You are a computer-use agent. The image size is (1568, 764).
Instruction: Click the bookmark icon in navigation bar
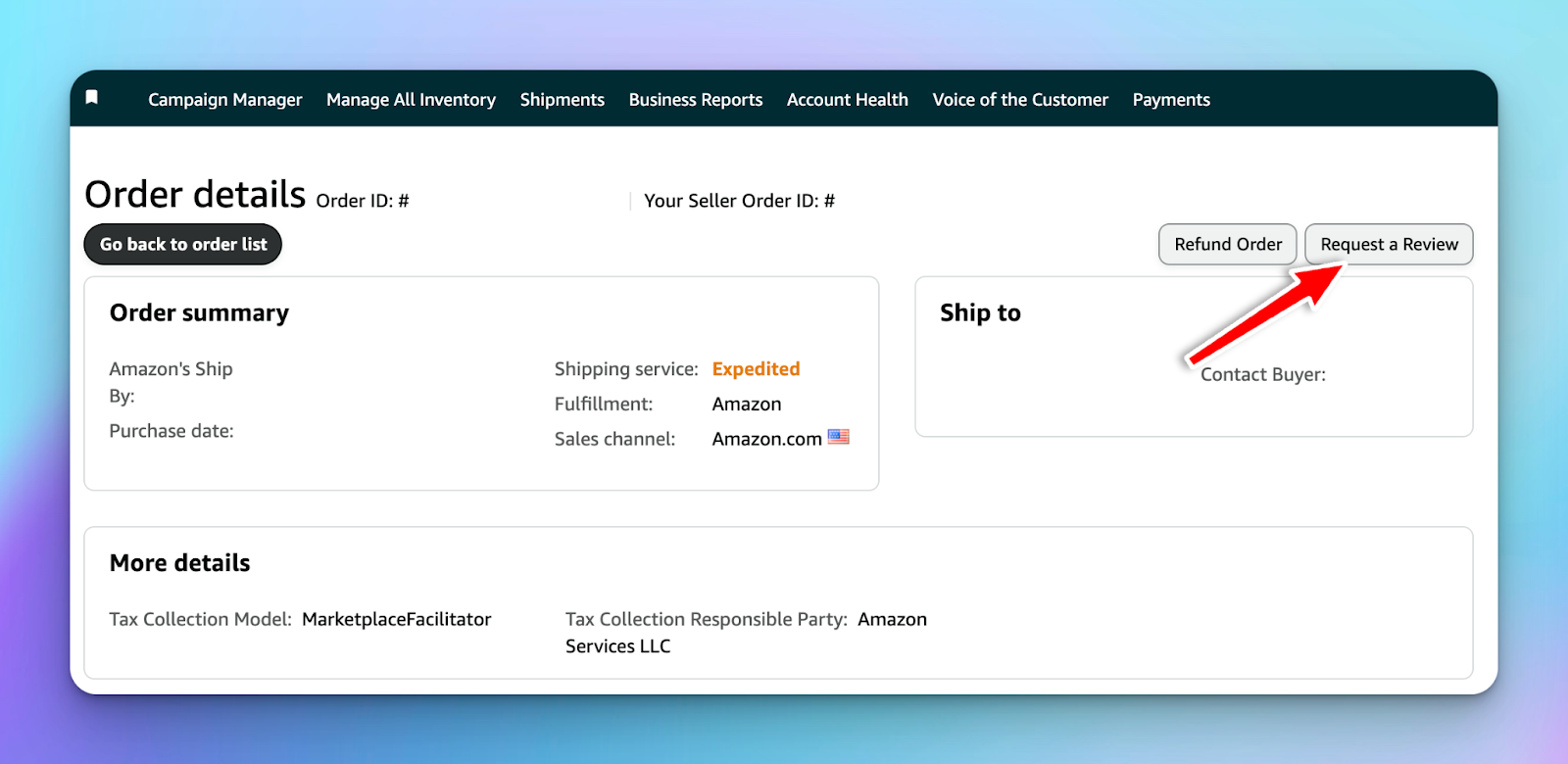(92, 97)
